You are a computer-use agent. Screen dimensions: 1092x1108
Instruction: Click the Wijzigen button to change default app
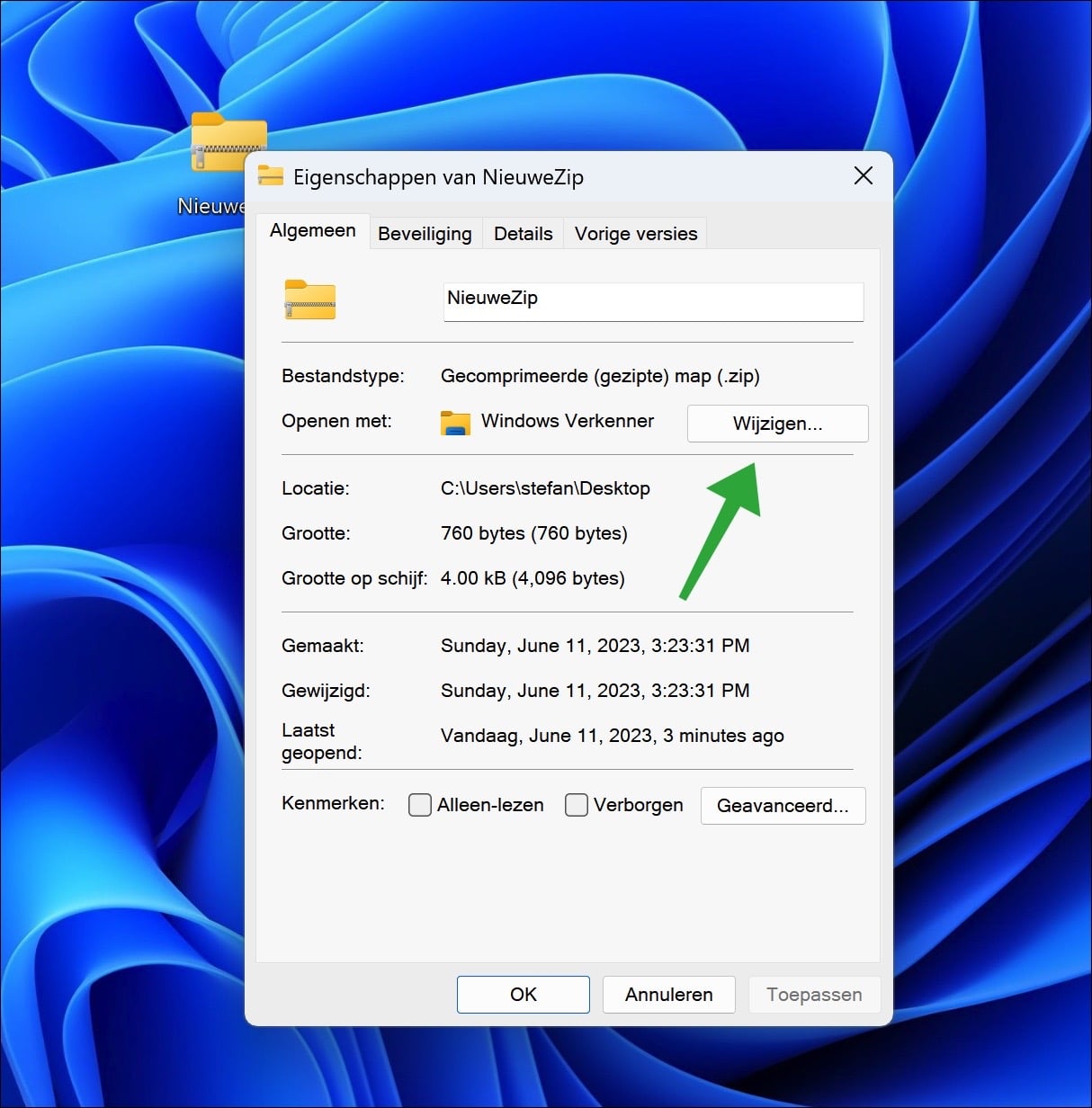coord(776,424)
